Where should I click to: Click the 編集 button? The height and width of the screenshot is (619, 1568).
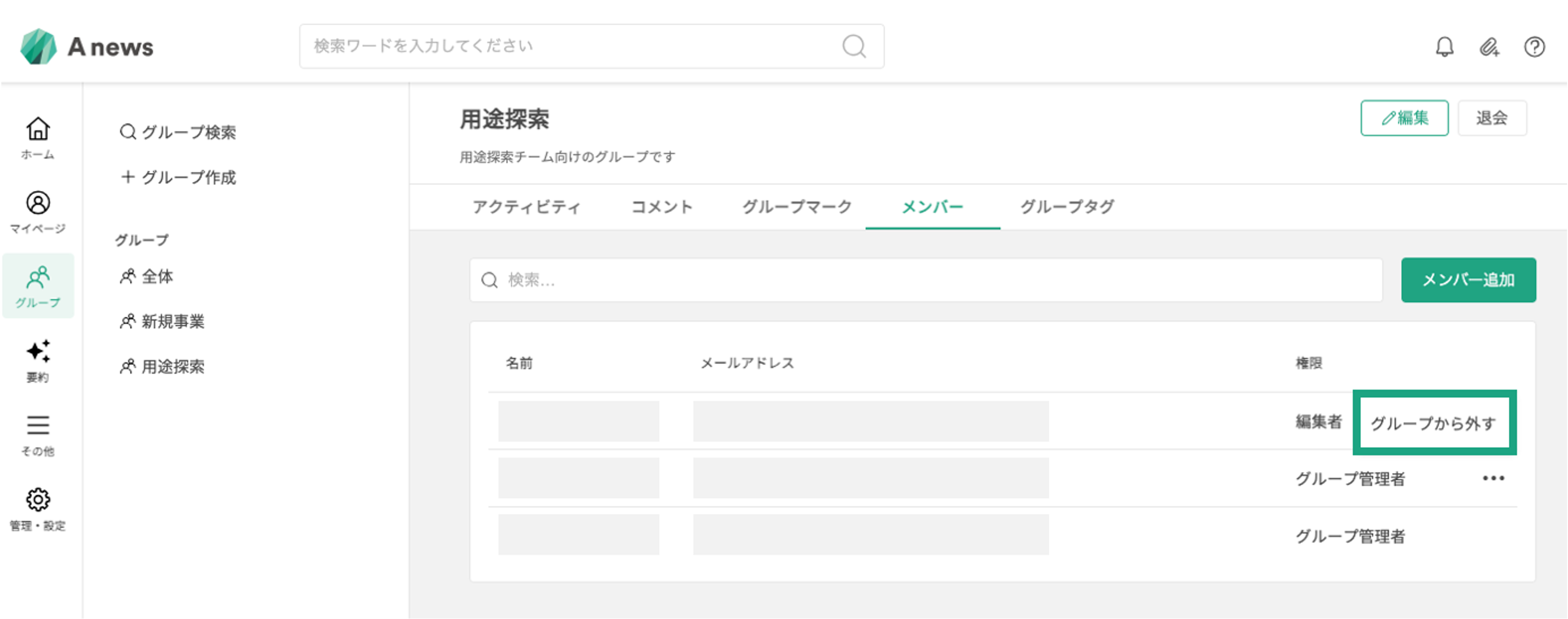pos(1404,117)
